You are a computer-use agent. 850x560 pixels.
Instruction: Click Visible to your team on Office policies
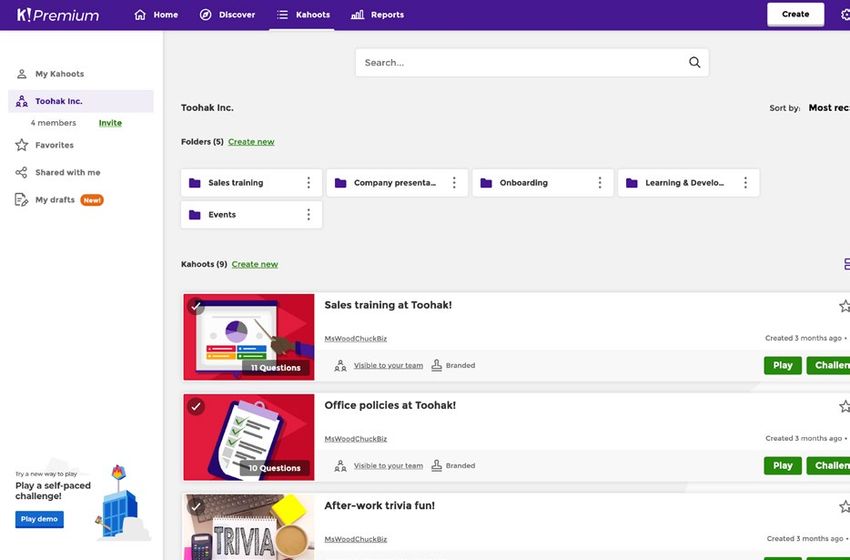(388, 466)
